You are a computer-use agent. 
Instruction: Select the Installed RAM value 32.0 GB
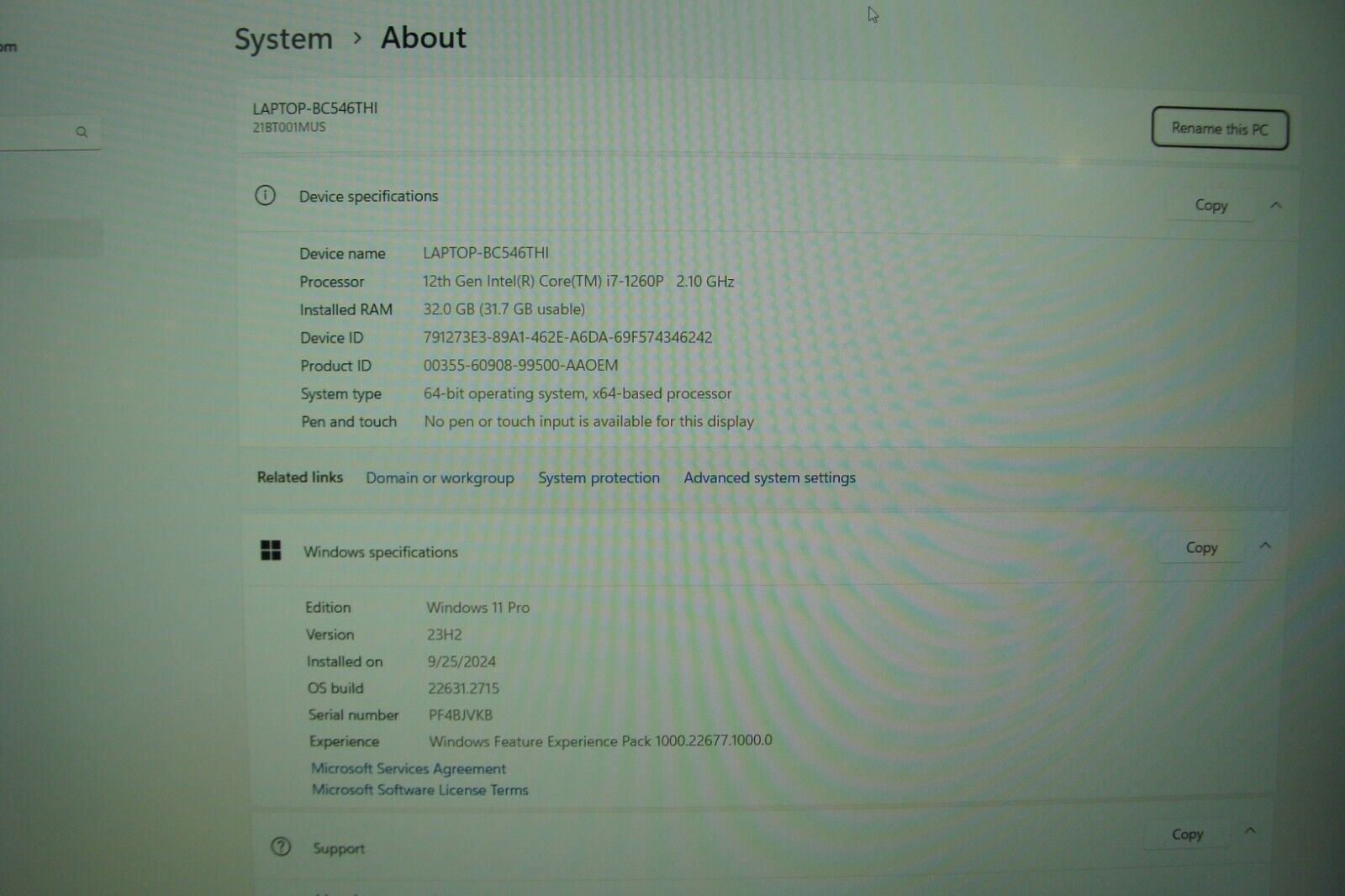click(504, 308)
